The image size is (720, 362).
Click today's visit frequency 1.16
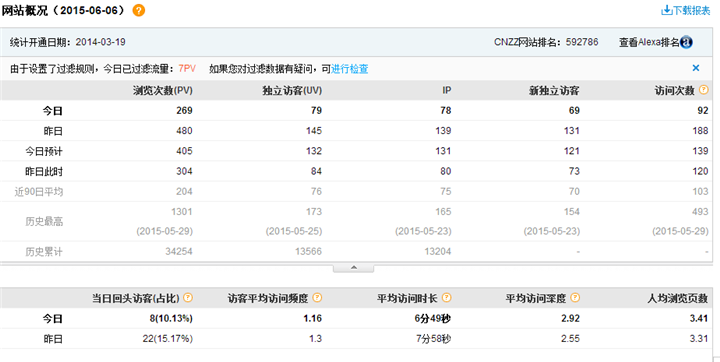point(313,318)
